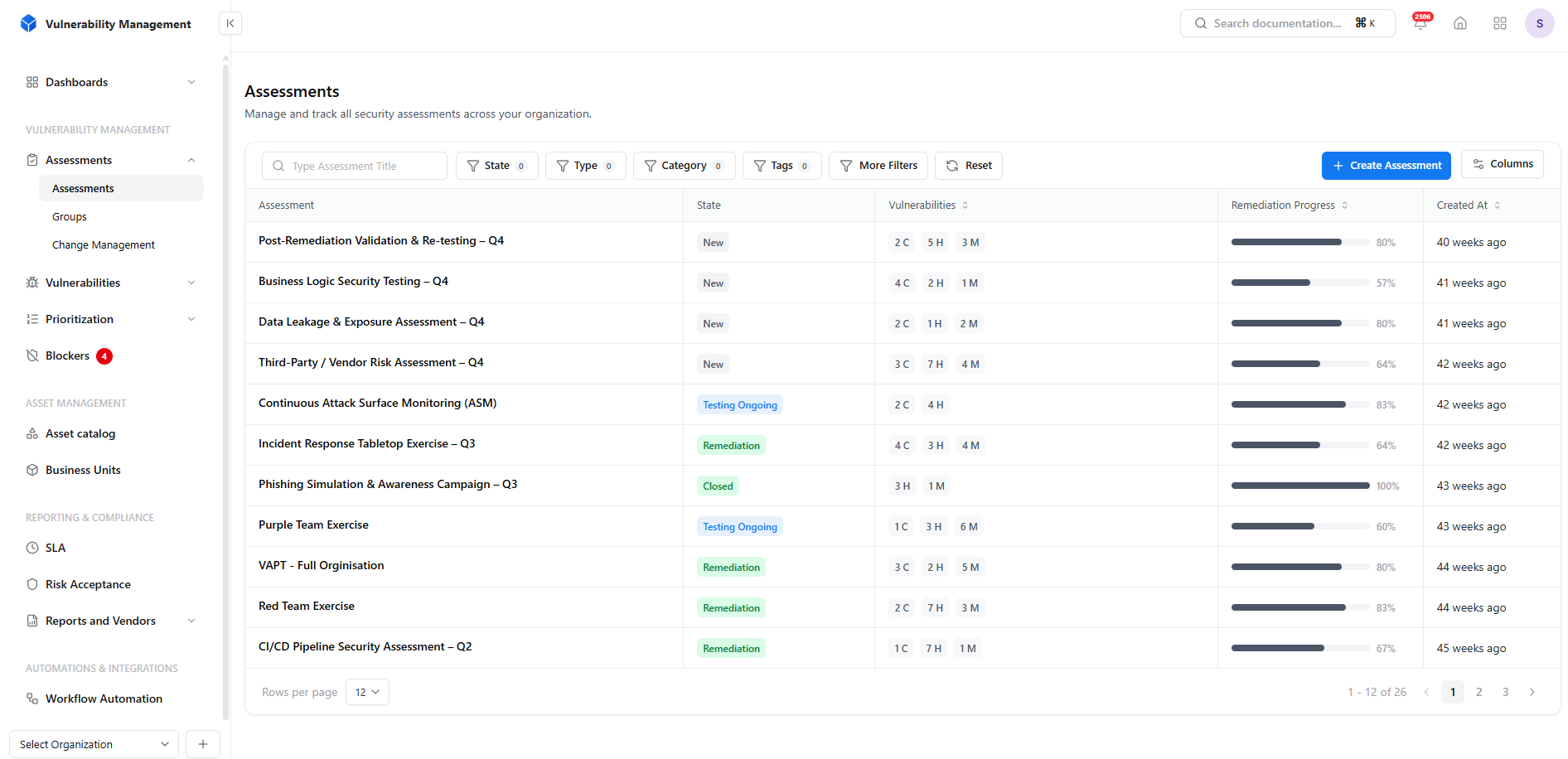Sort by Remediation Progress column arrows
The image size is (1568, 759).
coord(1345,205)
